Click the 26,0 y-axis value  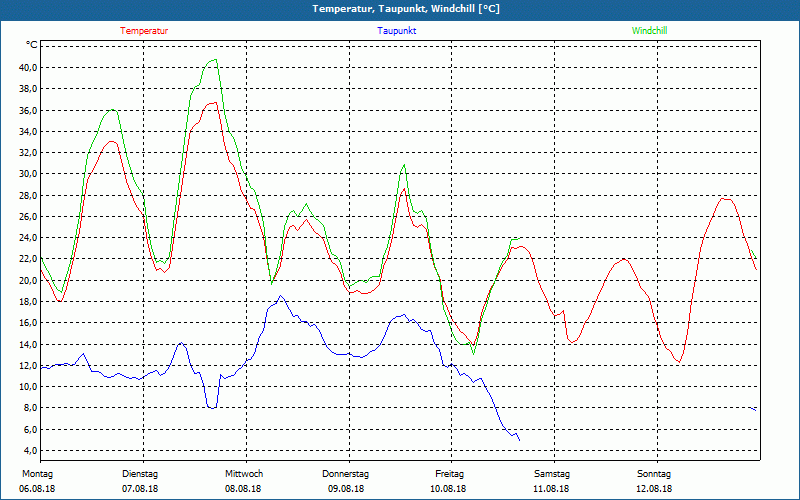tap(27, 216)
